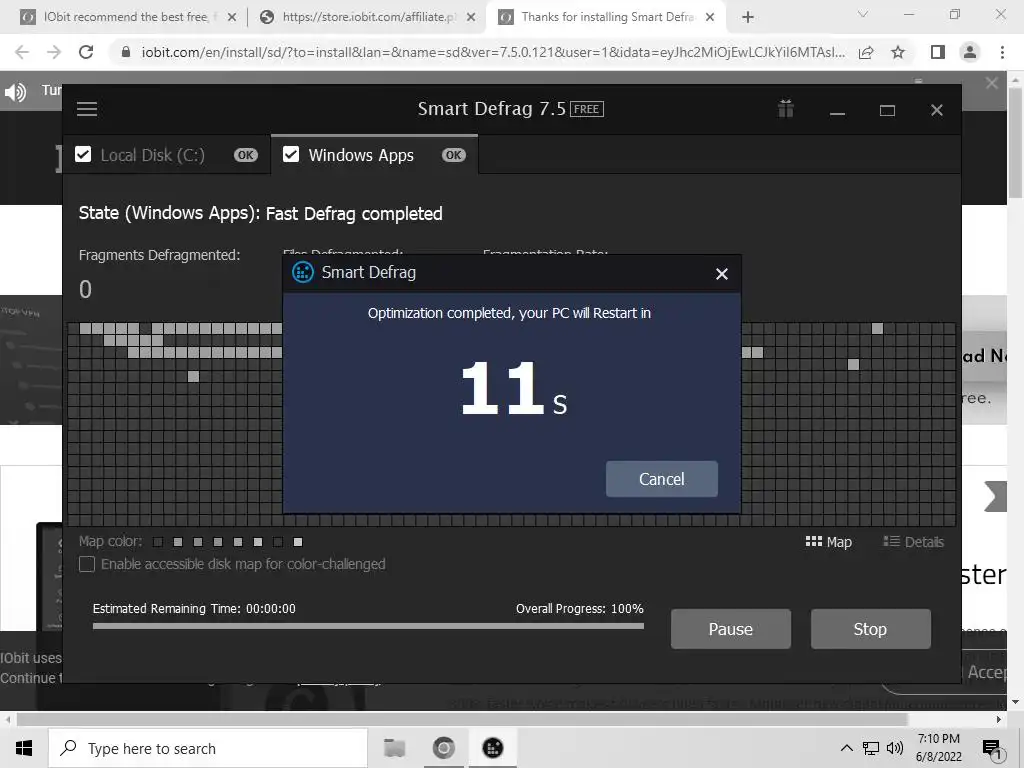This screenshot has width=1024, height=768.
Task: Click the last map color swatch
Action: (298, 542)
